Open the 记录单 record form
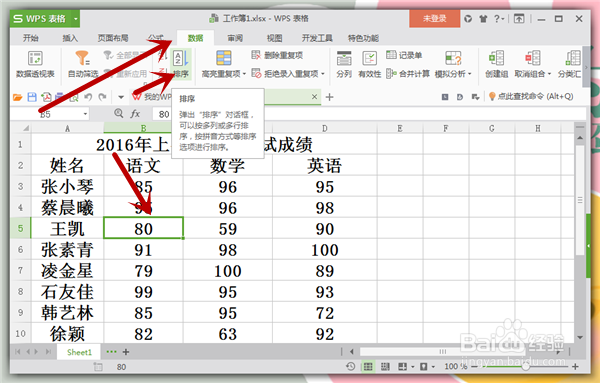The width and height of the screenshot is (600, 383). pyautogui.click(x=404, y=55)
